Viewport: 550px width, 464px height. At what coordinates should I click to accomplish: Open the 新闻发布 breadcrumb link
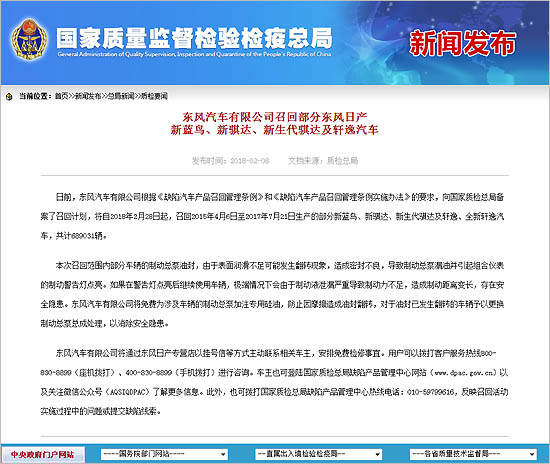(88, 96)
